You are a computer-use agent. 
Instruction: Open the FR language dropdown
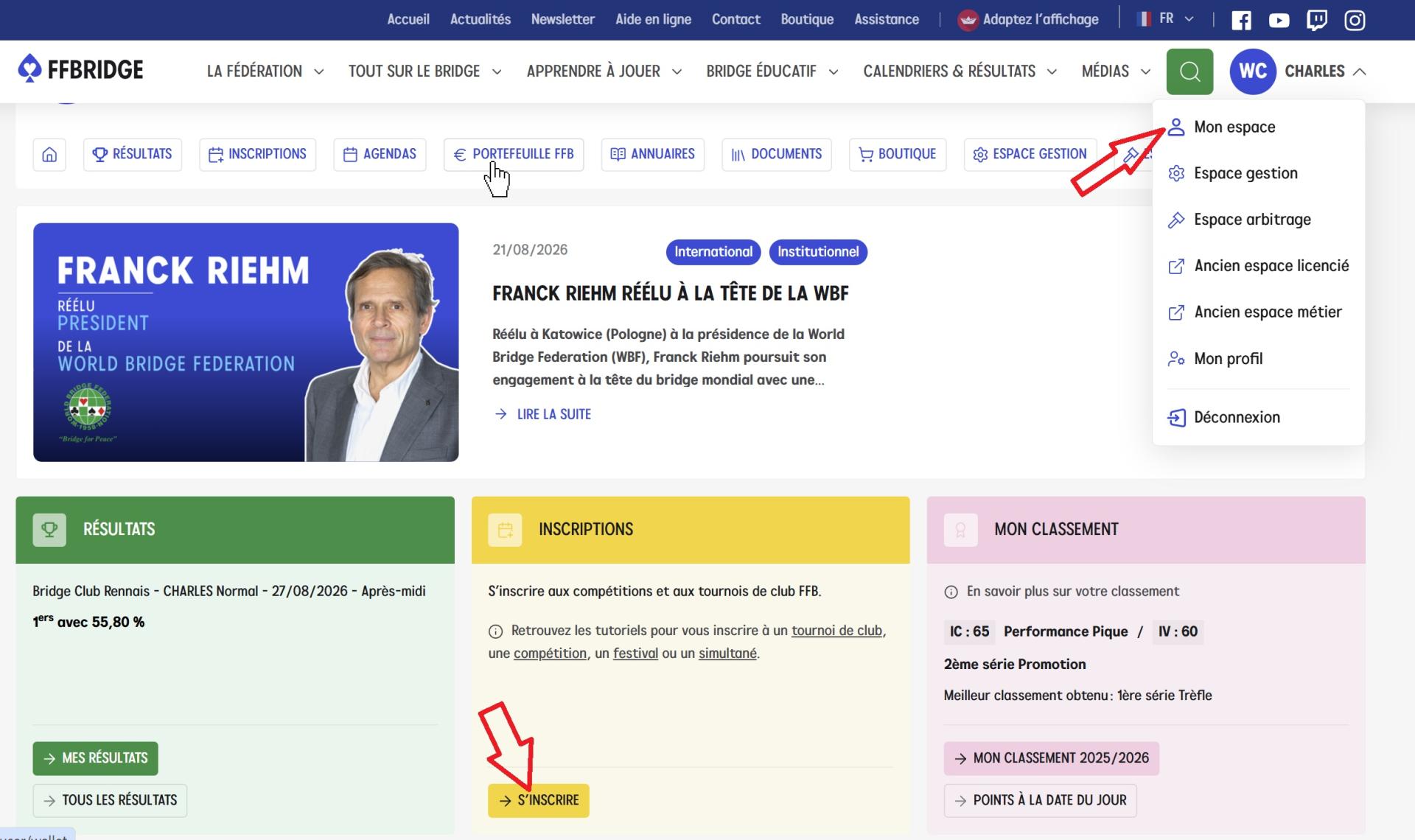(1166, 18)
